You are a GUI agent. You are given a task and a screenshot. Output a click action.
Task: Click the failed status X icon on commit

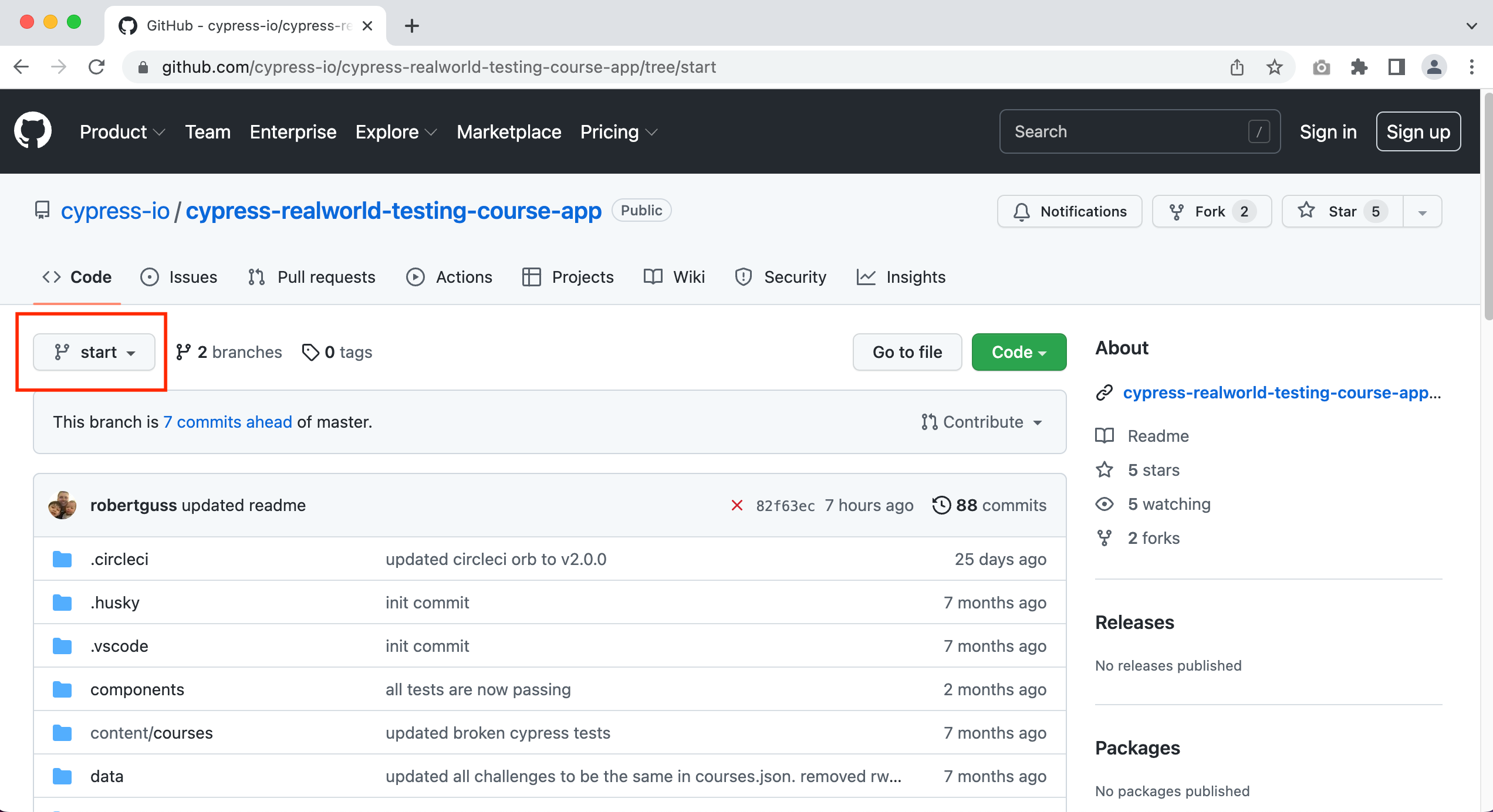click(x=737, y=505)
